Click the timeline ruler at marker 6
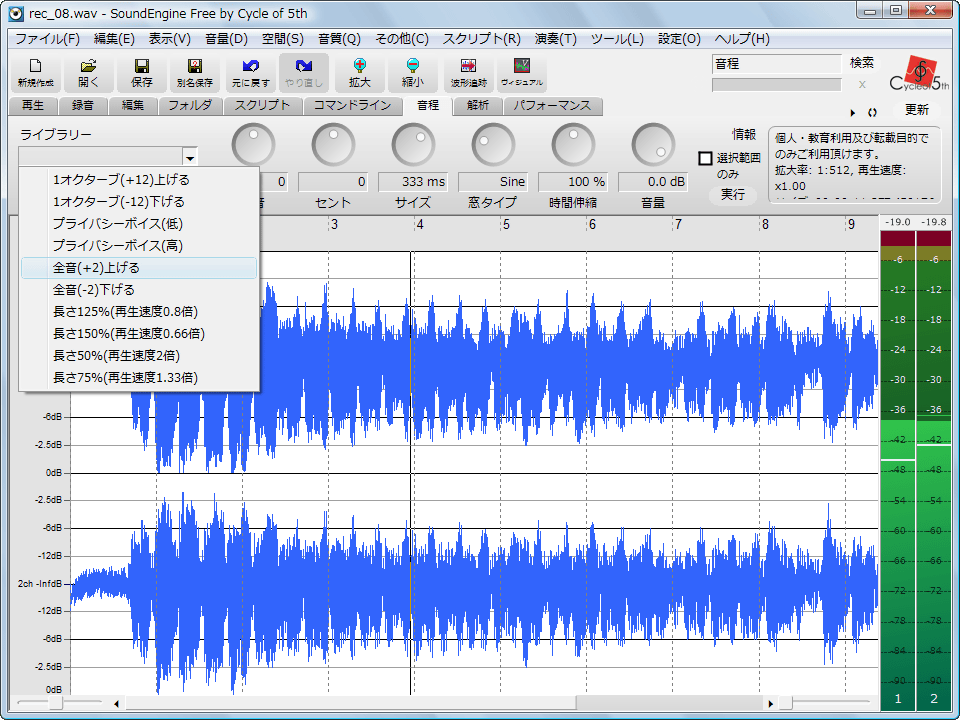960x720 pixels. (x=592, y=225)
